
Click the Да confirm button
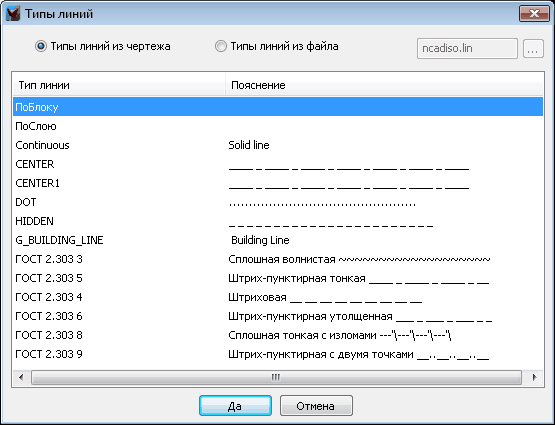point(235,406)
